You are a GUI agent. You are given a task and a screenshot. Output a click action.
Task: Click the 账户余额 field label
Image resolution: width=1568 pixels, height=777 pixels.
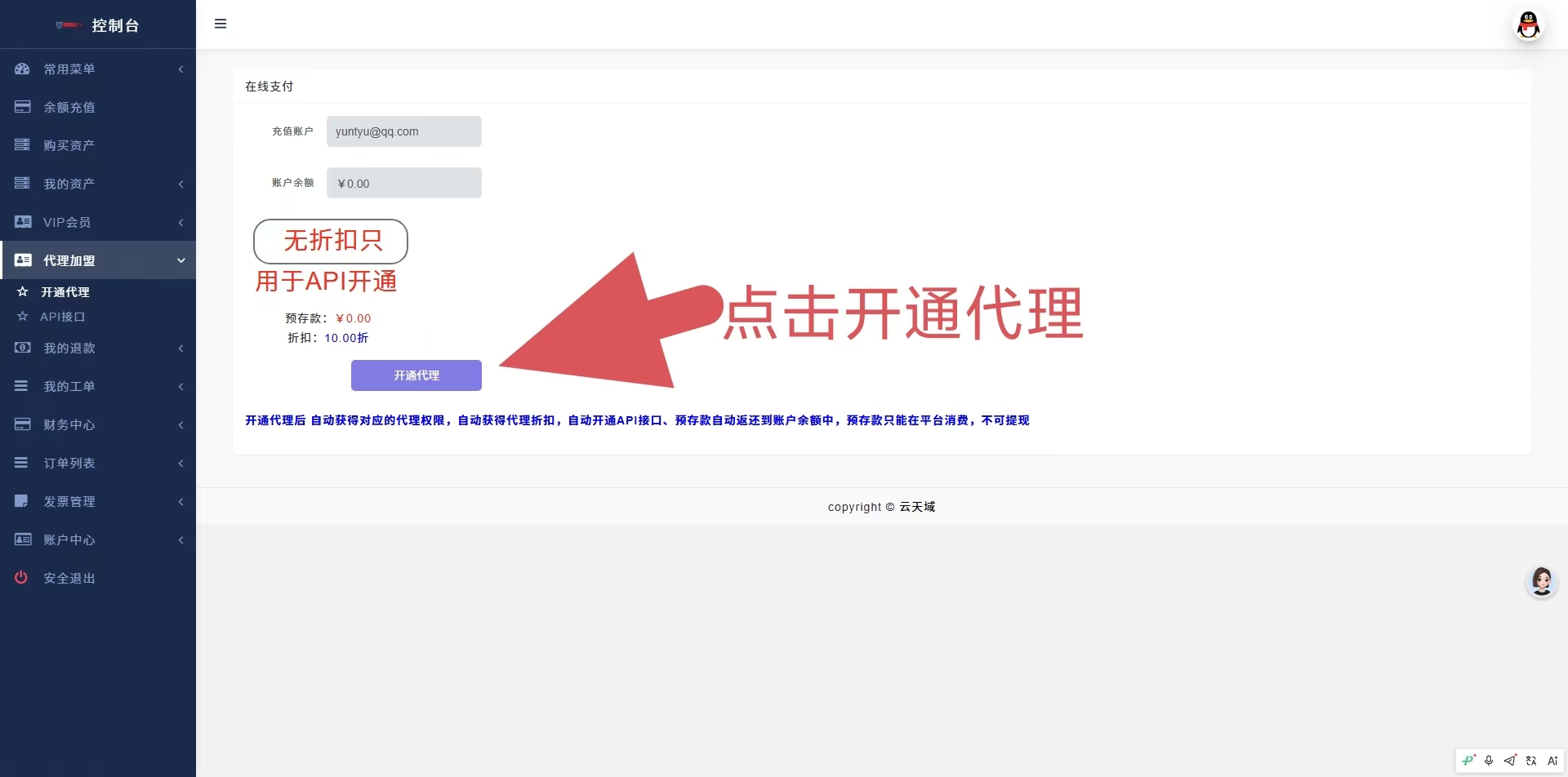pos(292,183)
